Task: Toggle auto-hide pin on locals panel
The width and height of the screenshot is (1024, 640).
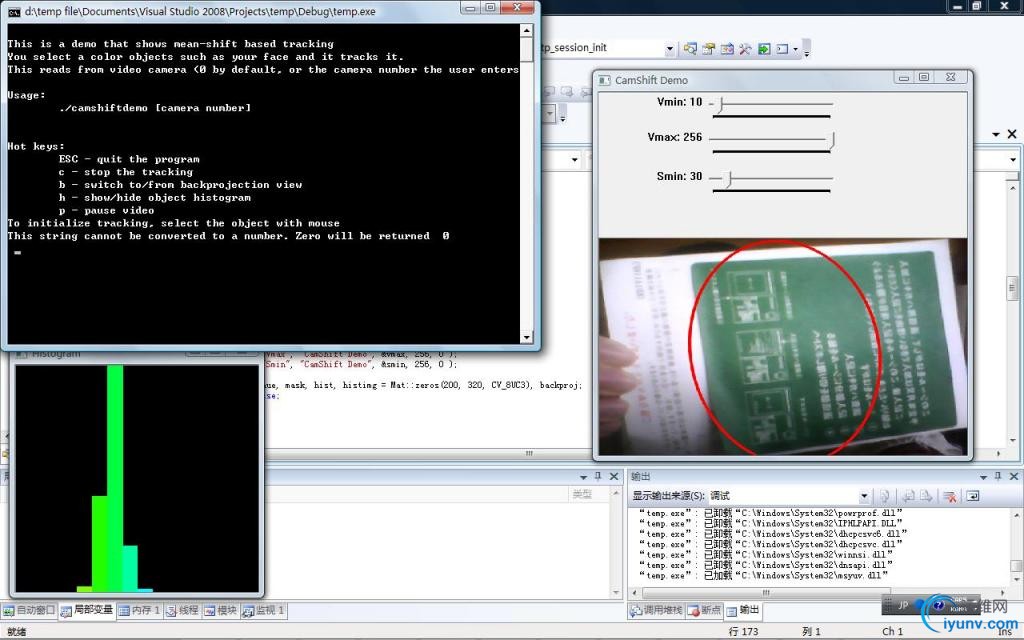Action: (598, 476)
